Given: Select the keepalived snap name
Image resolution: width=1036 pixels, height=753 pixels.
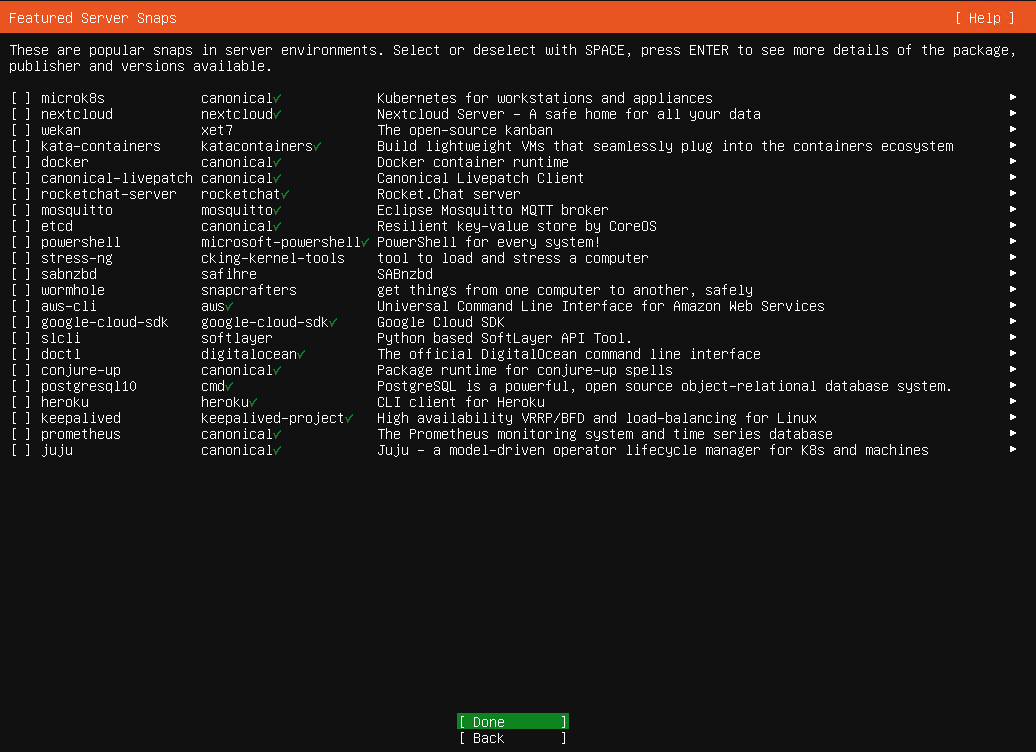Looking at the screenshot, I should click(x=81, y=419).
